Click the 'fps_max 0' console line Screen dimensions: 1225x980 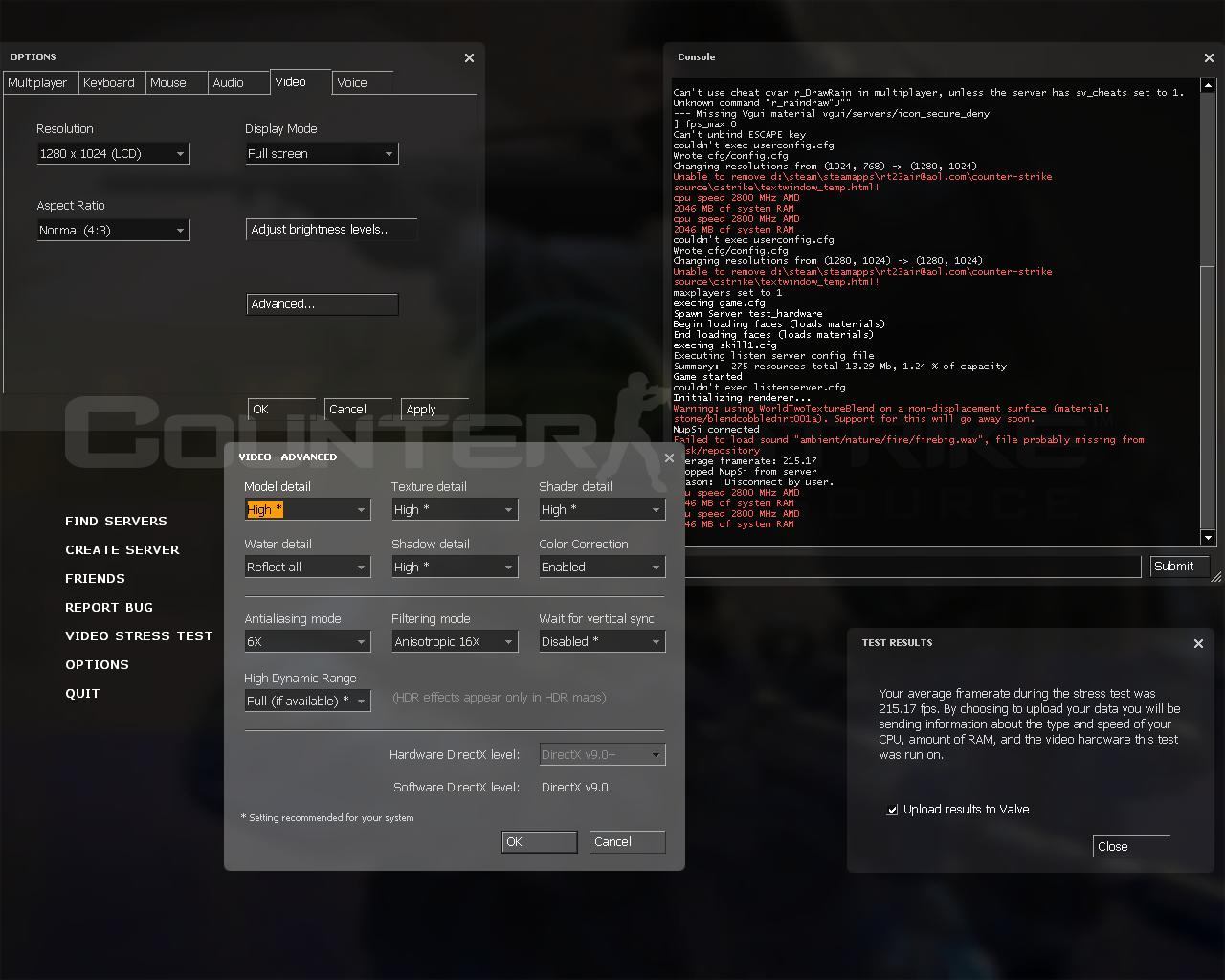705,124
